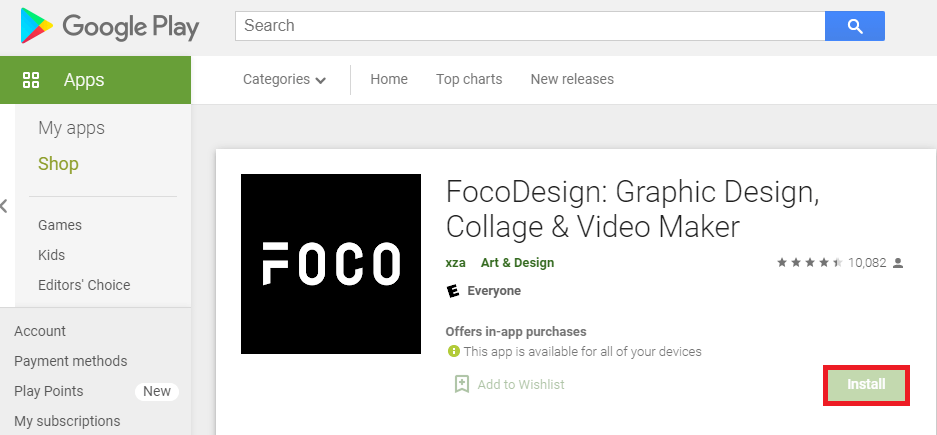Click the reviewers person icon
The height and width of the screenshot is (435, 937).
[898, 263]
